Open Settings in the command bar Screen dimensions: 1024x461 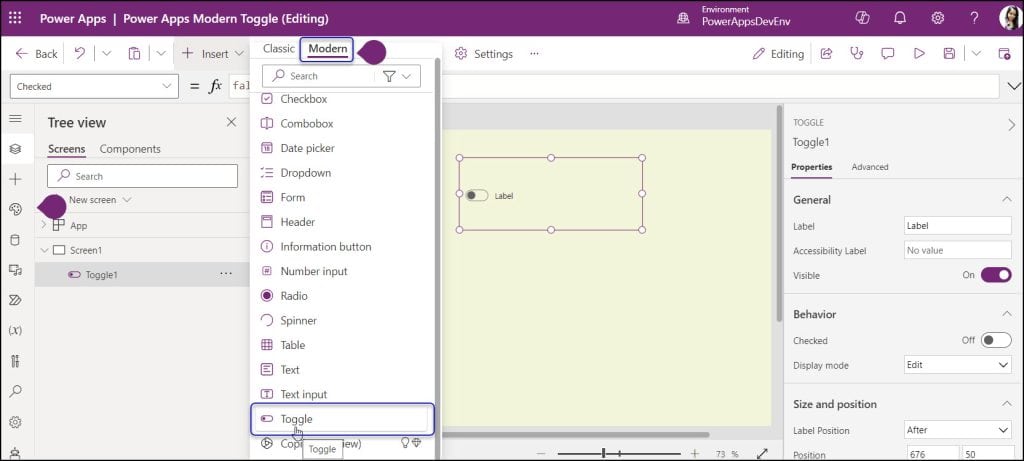coord(484,54)
